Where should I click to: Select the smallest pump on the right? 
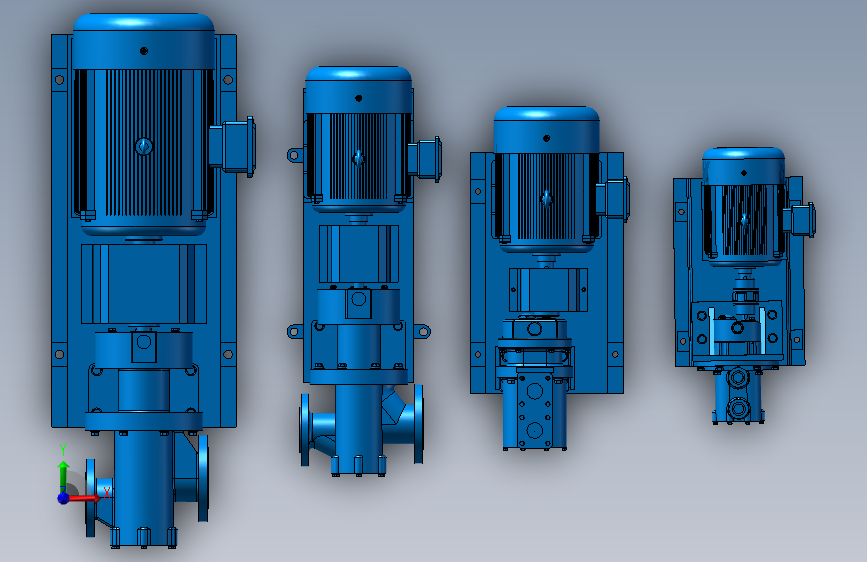click(744, 285)
